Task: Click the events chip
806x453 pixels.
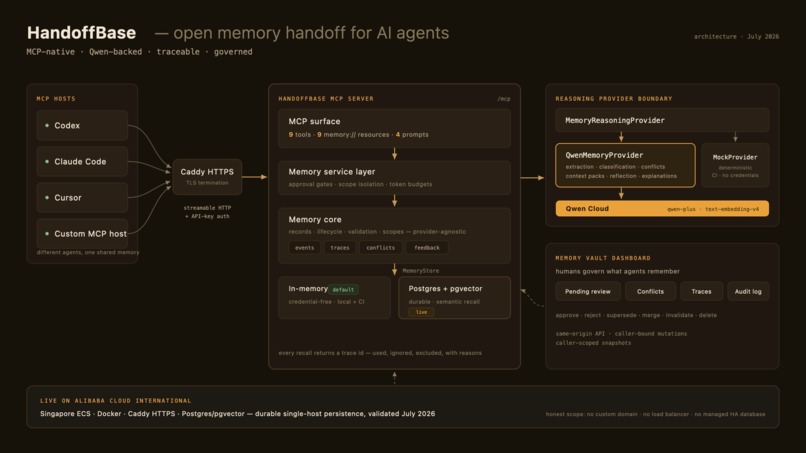Action: [x=304, y=248]
